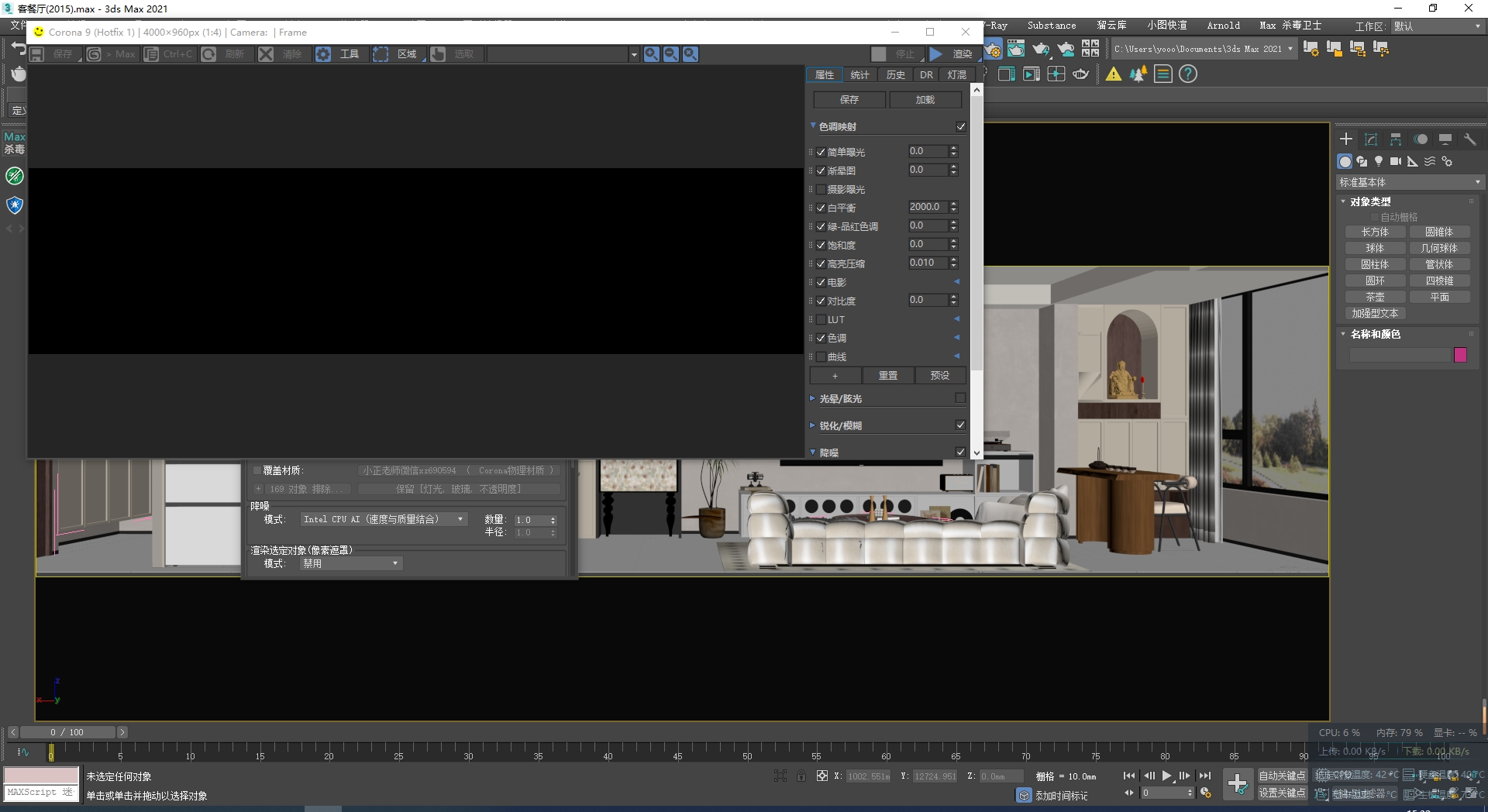1488x812 pixels.
Task: Select the Cameras category icon
Action: [1396, 161]
